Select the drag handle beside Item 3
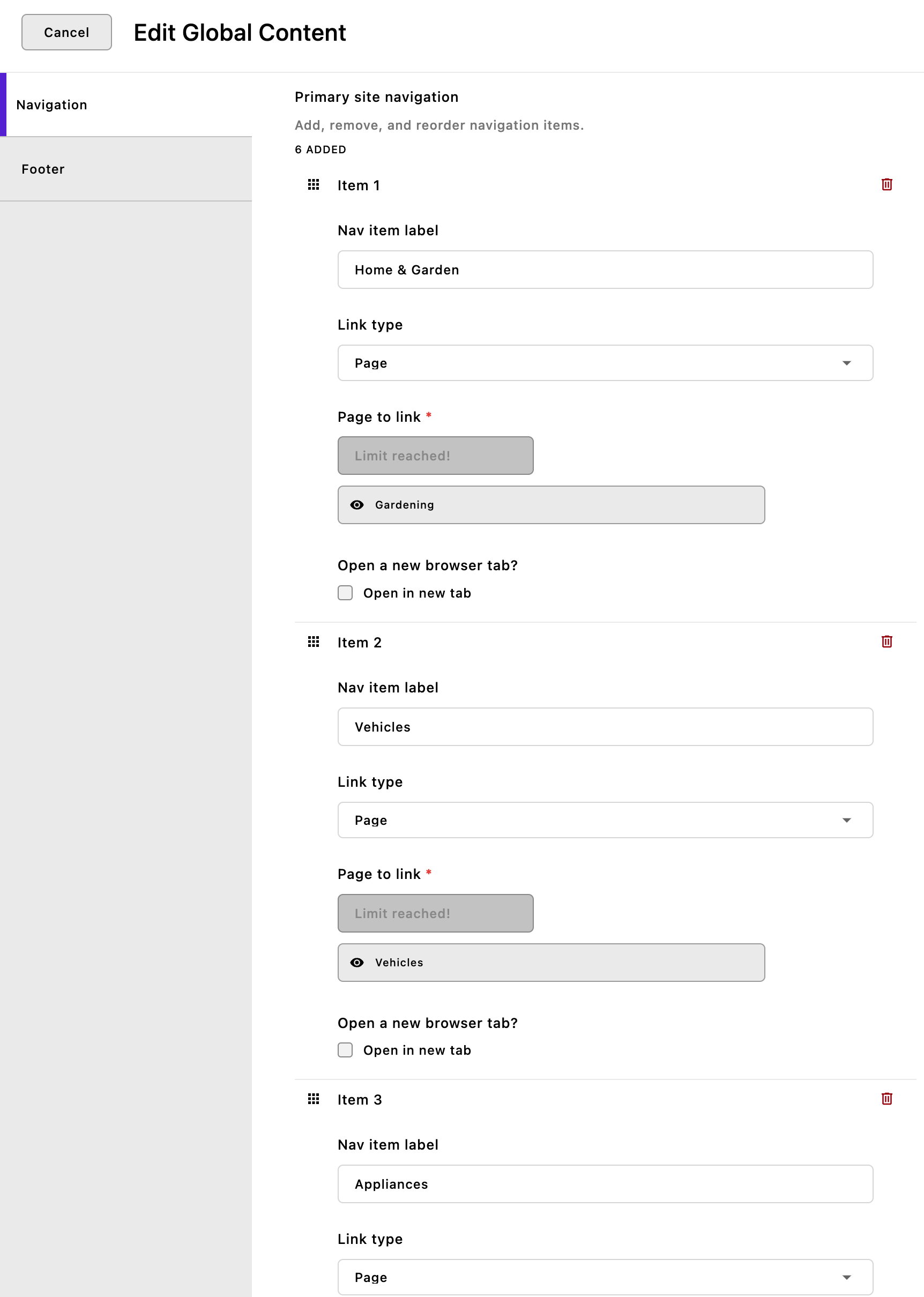The width and height of the screenshot is (924, 1297). [313, 1100]
